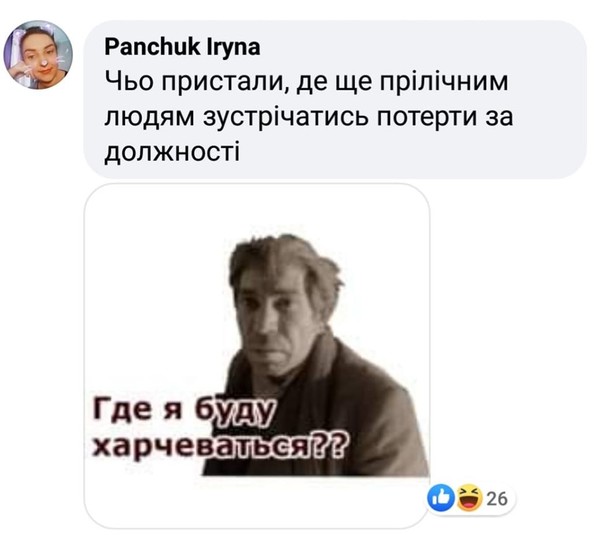Open the Panchuk Iryna profile name link
The height and width of the screenshot is (535, 594).
182,47
